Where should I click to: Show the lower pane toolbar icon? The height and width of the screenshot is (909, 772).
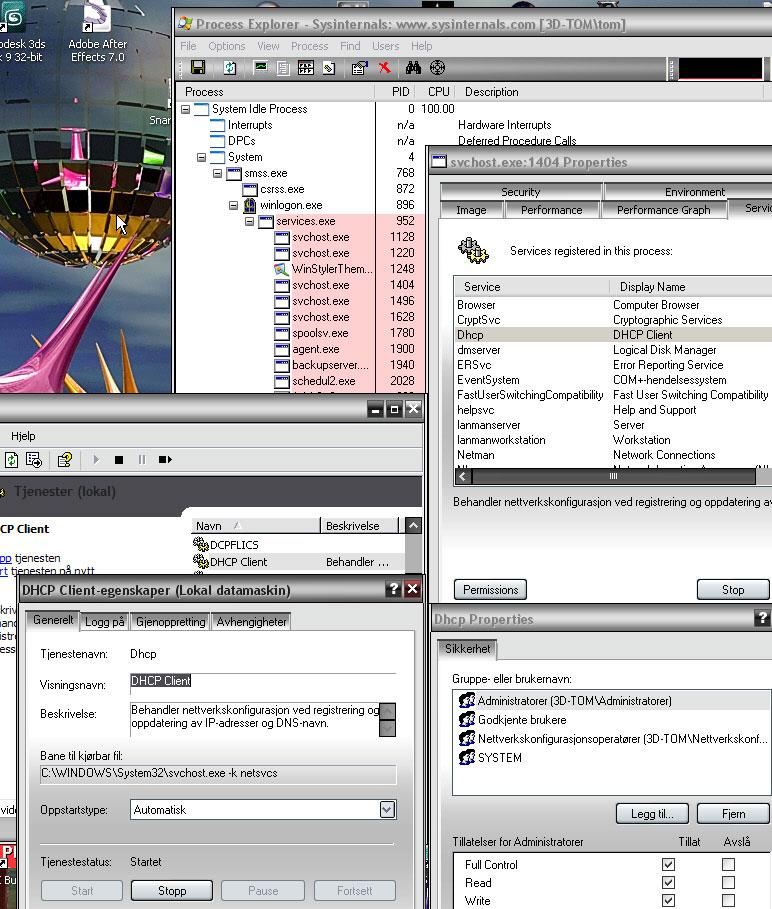pos(306,68)
